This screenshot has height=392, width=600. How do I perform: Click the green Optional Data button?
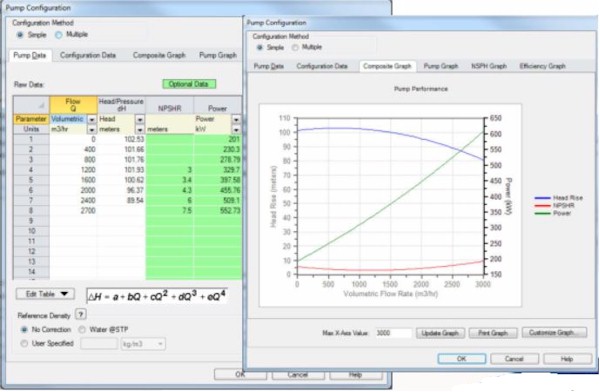point(189,84)
